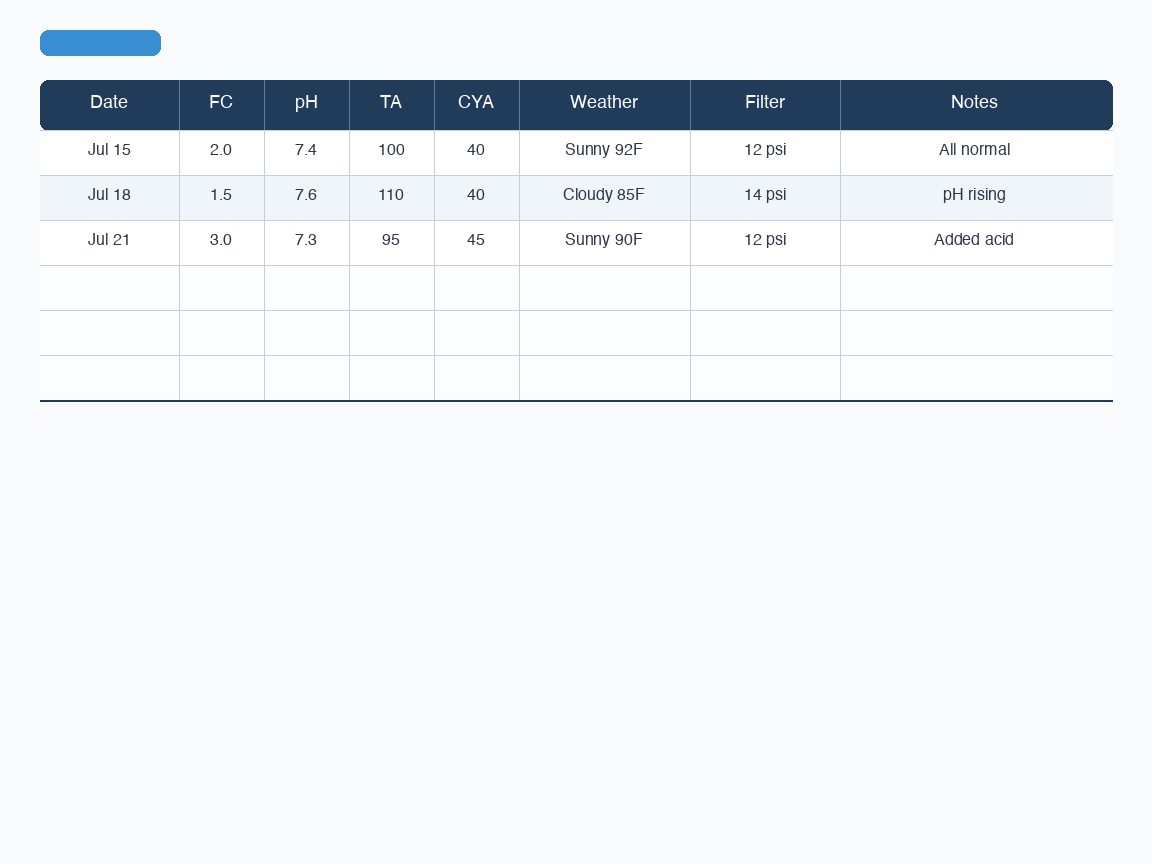Select the TA value 95
Image resolution: width=1152 pixels, height=864 pixels.
pos(392,243)
